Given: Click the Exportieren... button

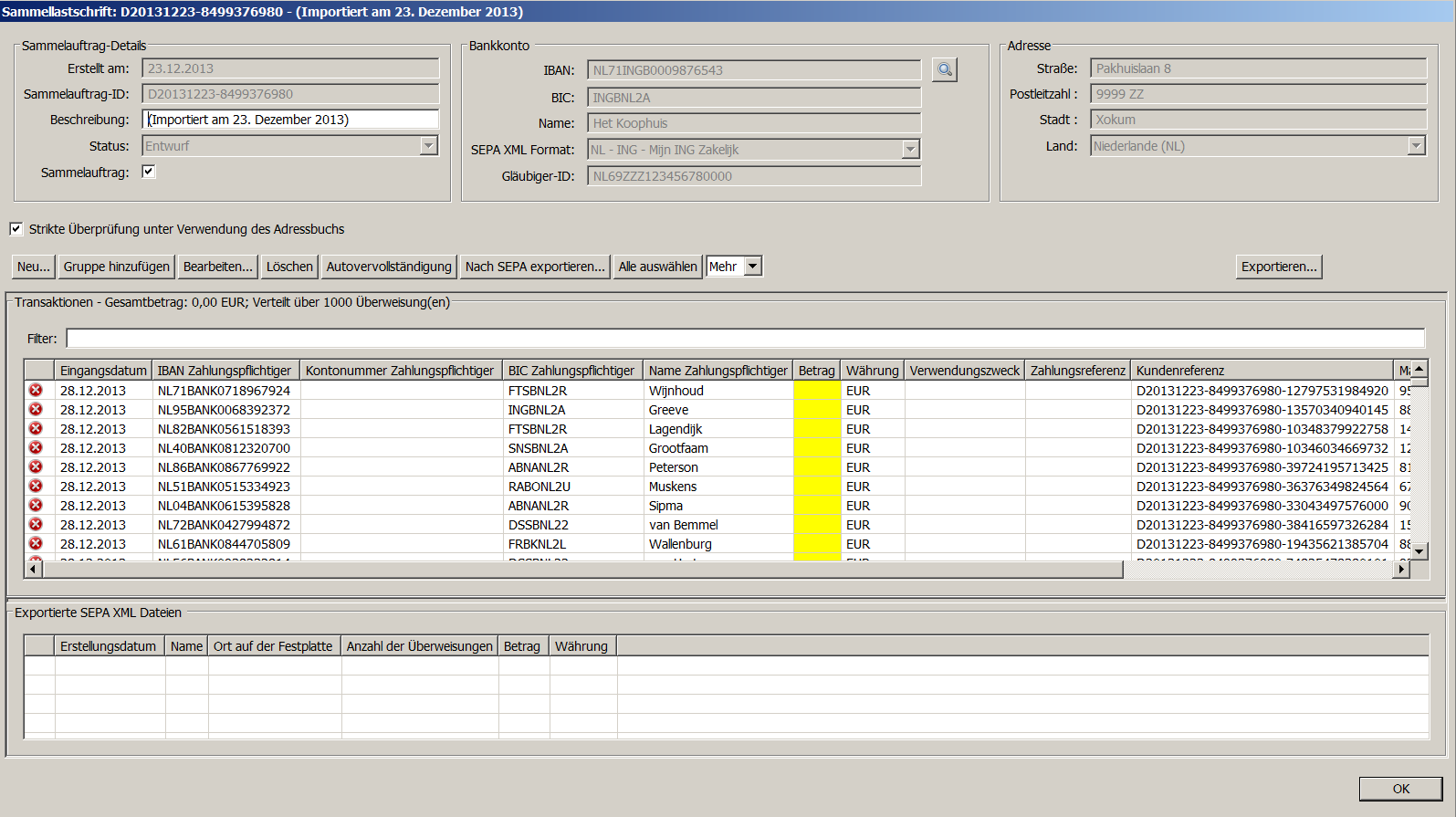Looking at the screenshot, I should (1279, 267).
